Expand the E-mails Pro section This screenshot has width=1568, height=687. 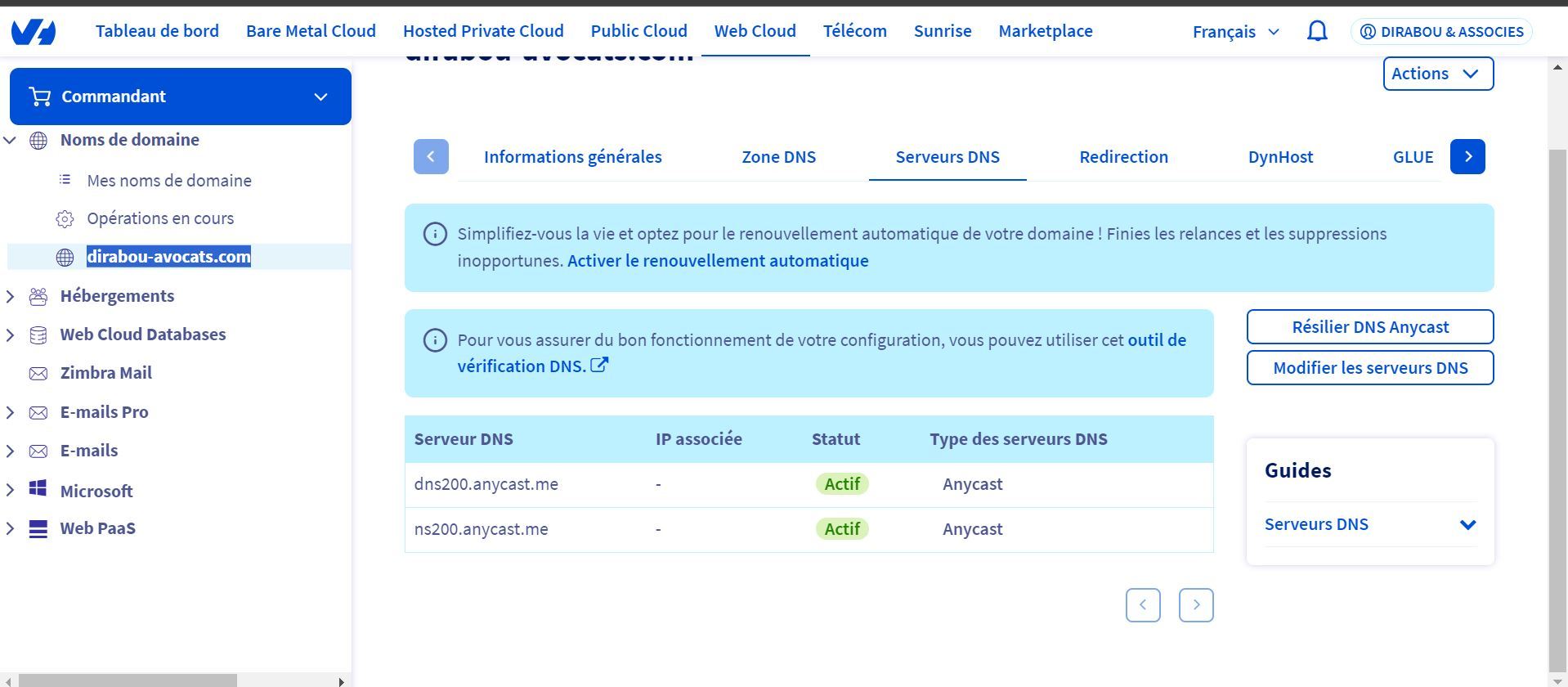(x=10, y=412)
